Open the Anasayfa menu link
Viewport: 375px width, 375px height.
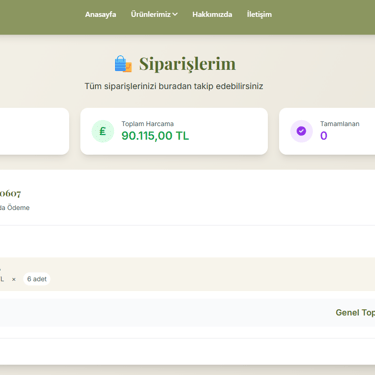[100, 14]
